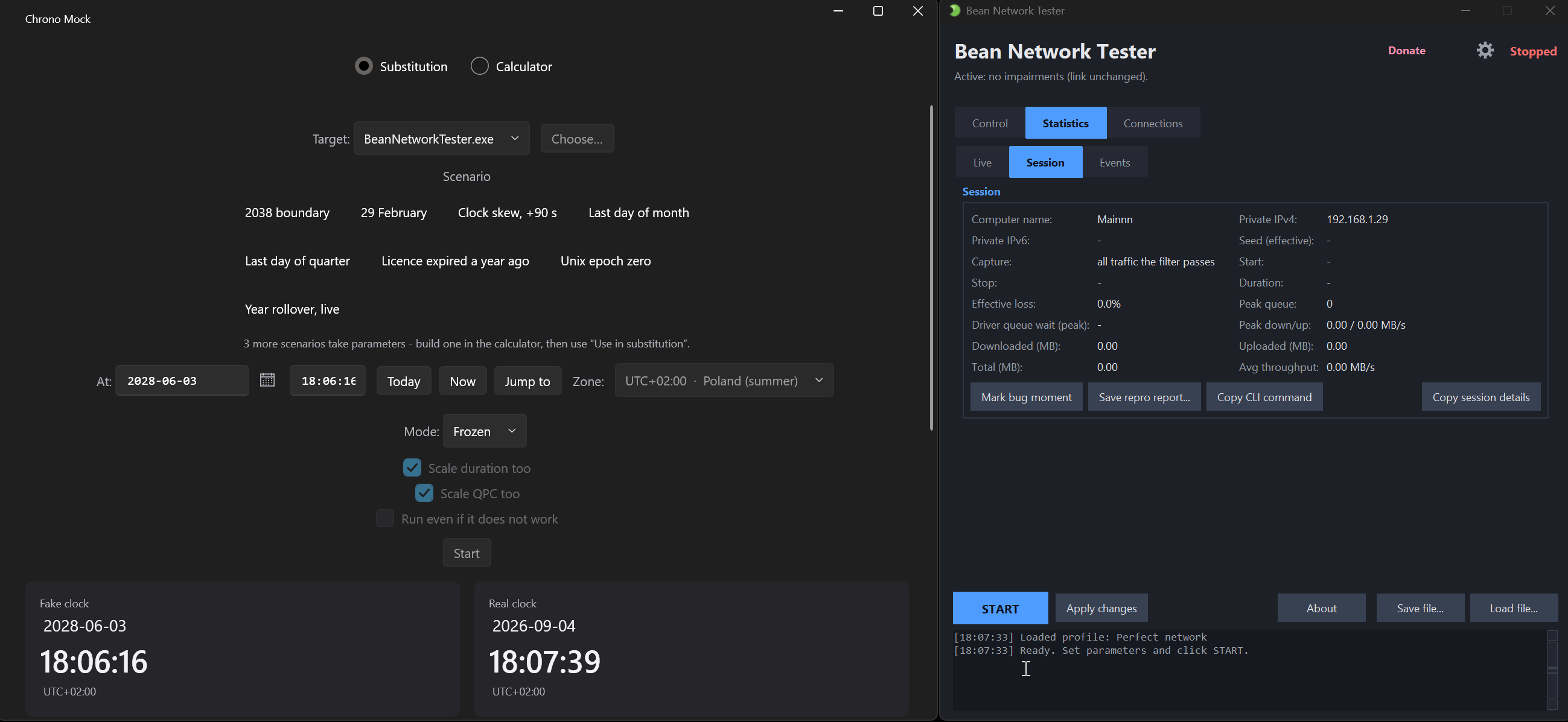Choose the Clock skew, +90 s scenario
Screen dimensions: 1568x722
tap(507, 212)
